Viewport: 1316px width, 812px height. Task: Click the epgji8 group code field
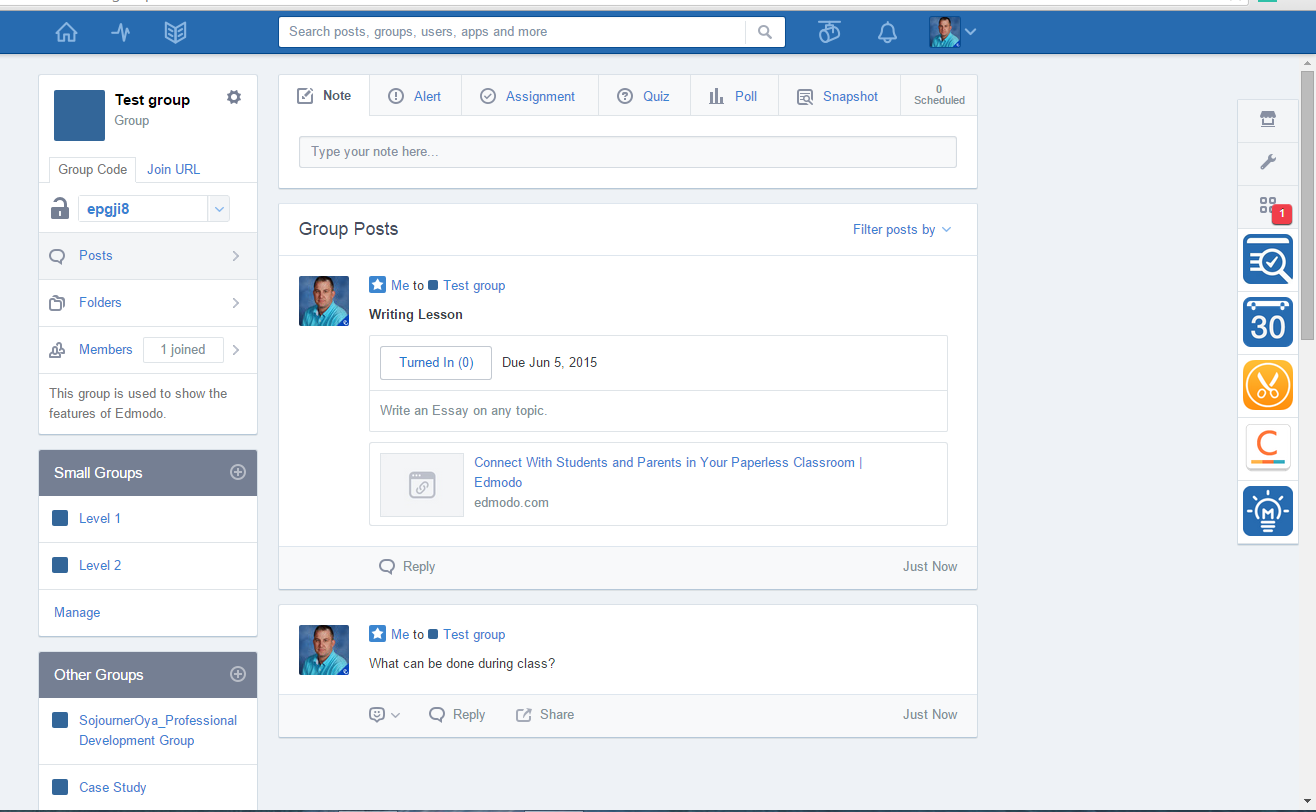pyautogui.click(x=143, y=209)
